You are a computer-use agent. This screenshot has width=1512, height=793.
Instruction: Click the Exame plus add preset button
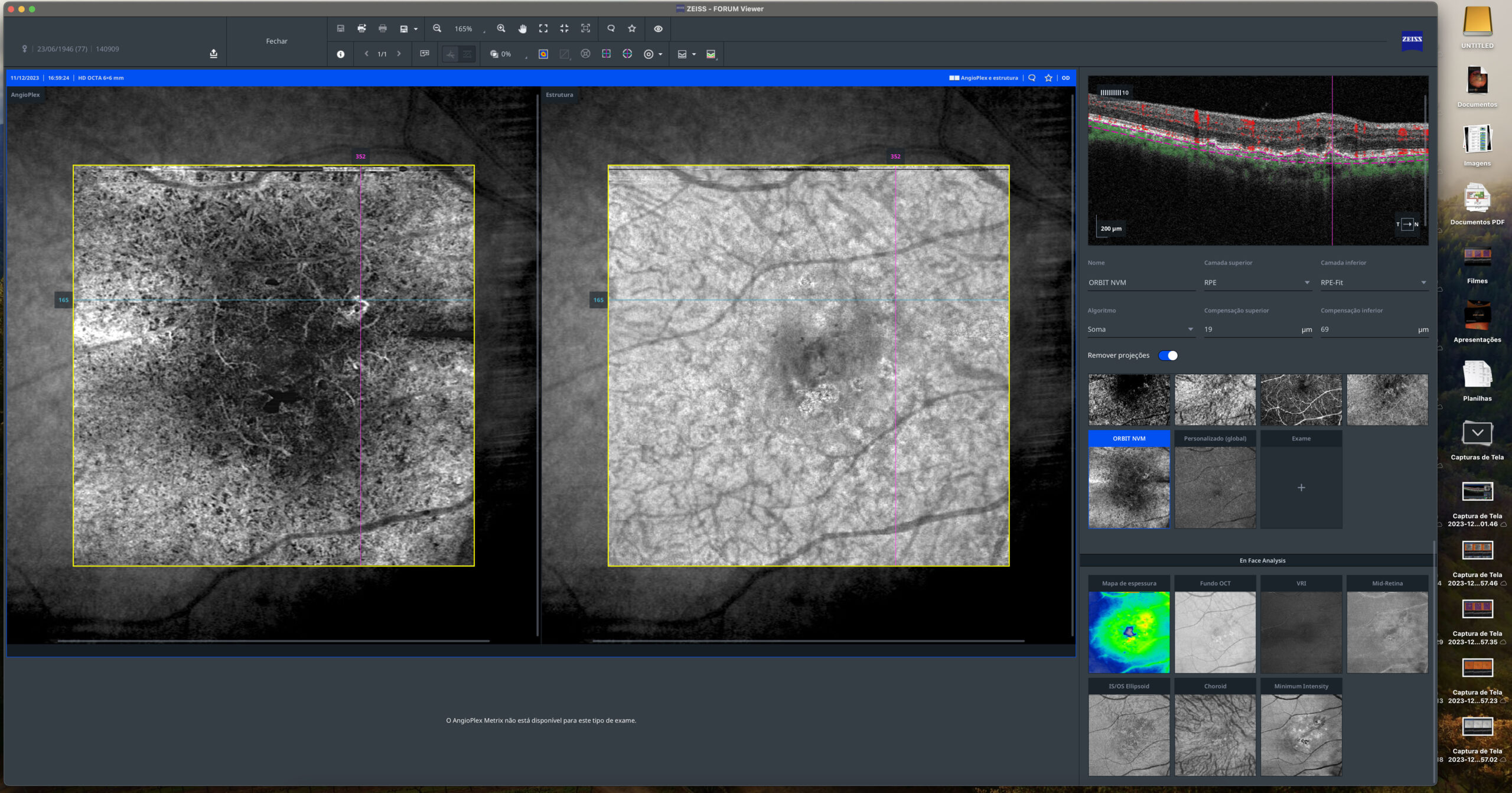1301,488
